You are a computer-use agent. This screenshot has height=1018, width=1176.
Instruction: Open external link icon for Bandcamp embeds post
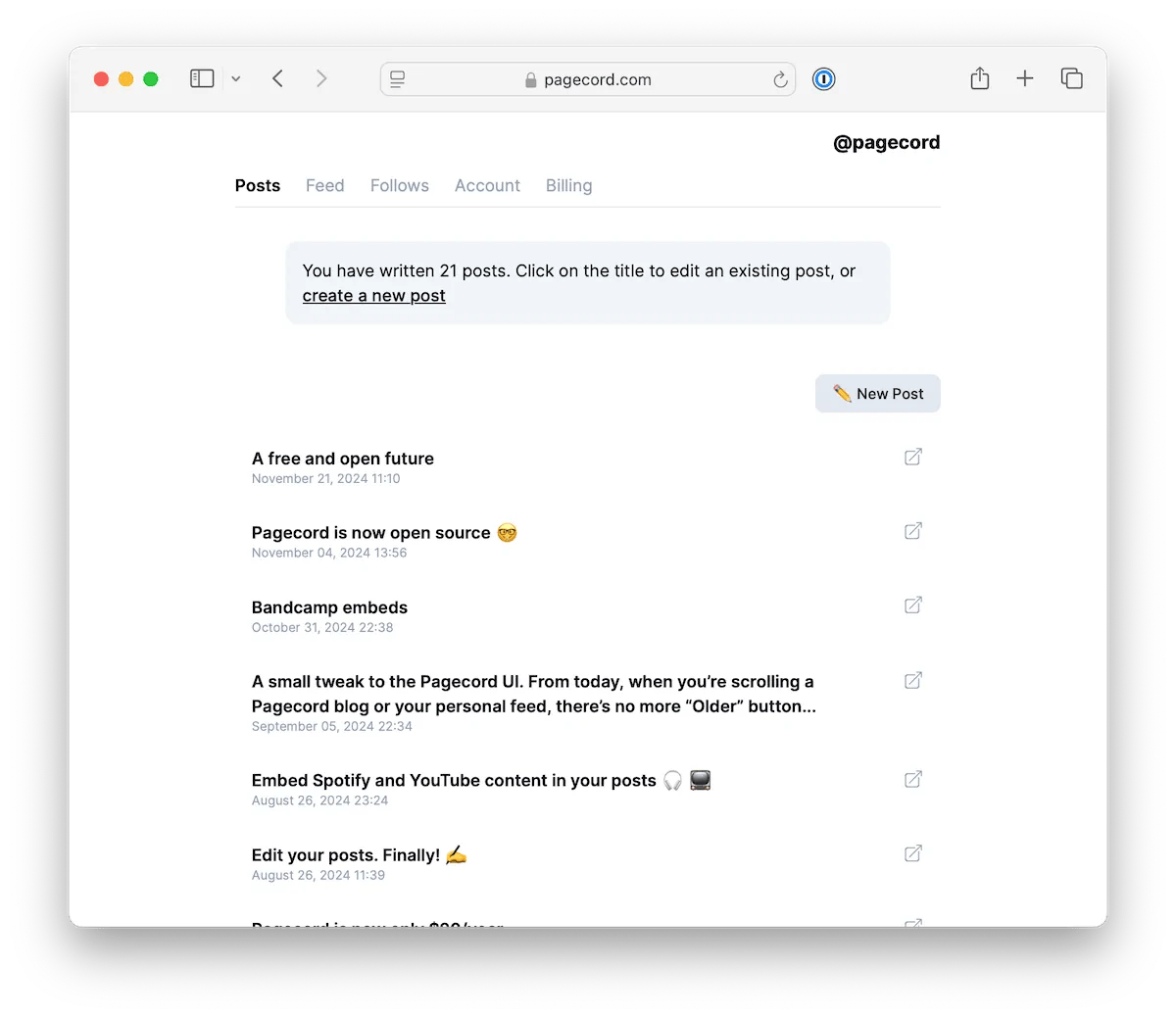point(912,606)
